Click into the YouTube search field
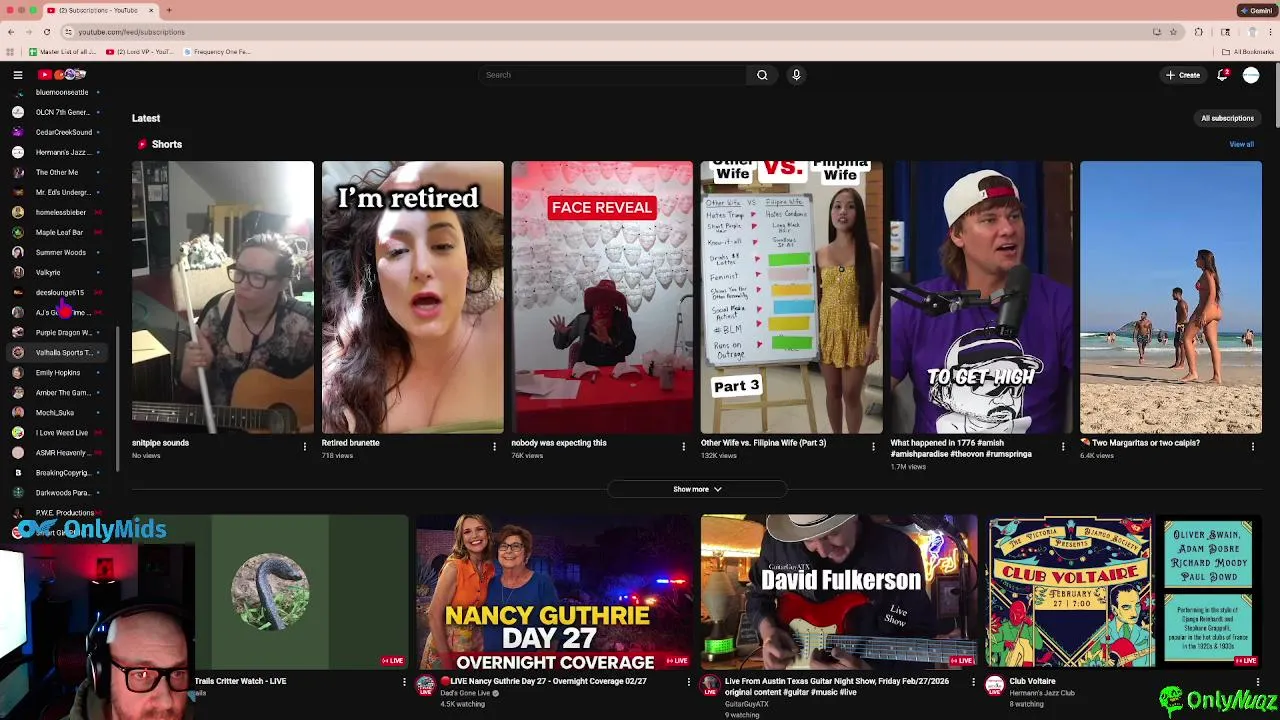 612,75
